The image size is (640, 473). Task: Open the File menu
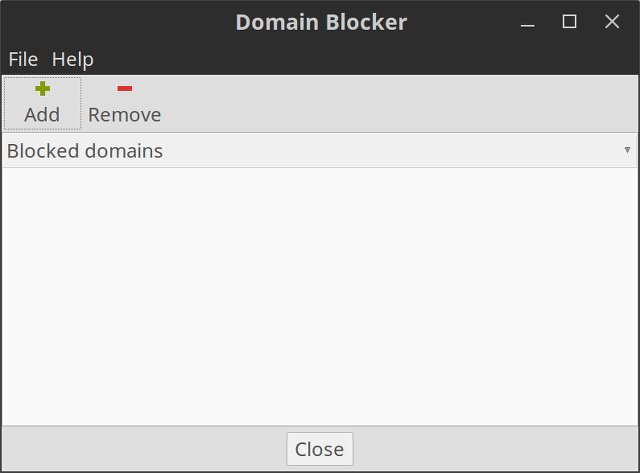pos(23,59)
